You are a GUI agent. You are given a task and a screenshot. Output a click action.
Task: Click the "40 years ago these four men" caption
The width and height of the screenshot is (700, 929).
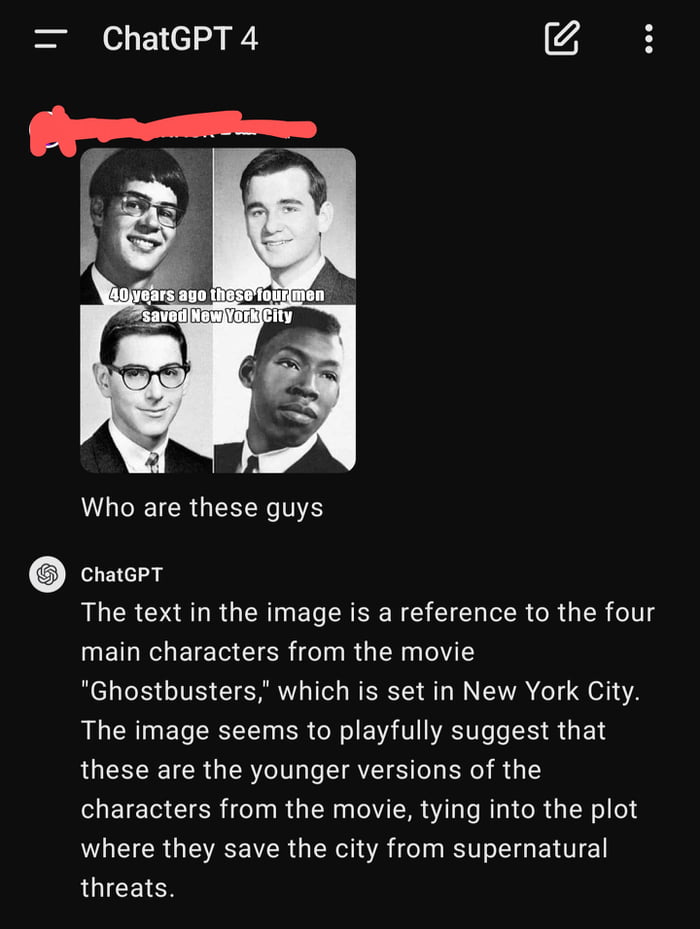217,295
